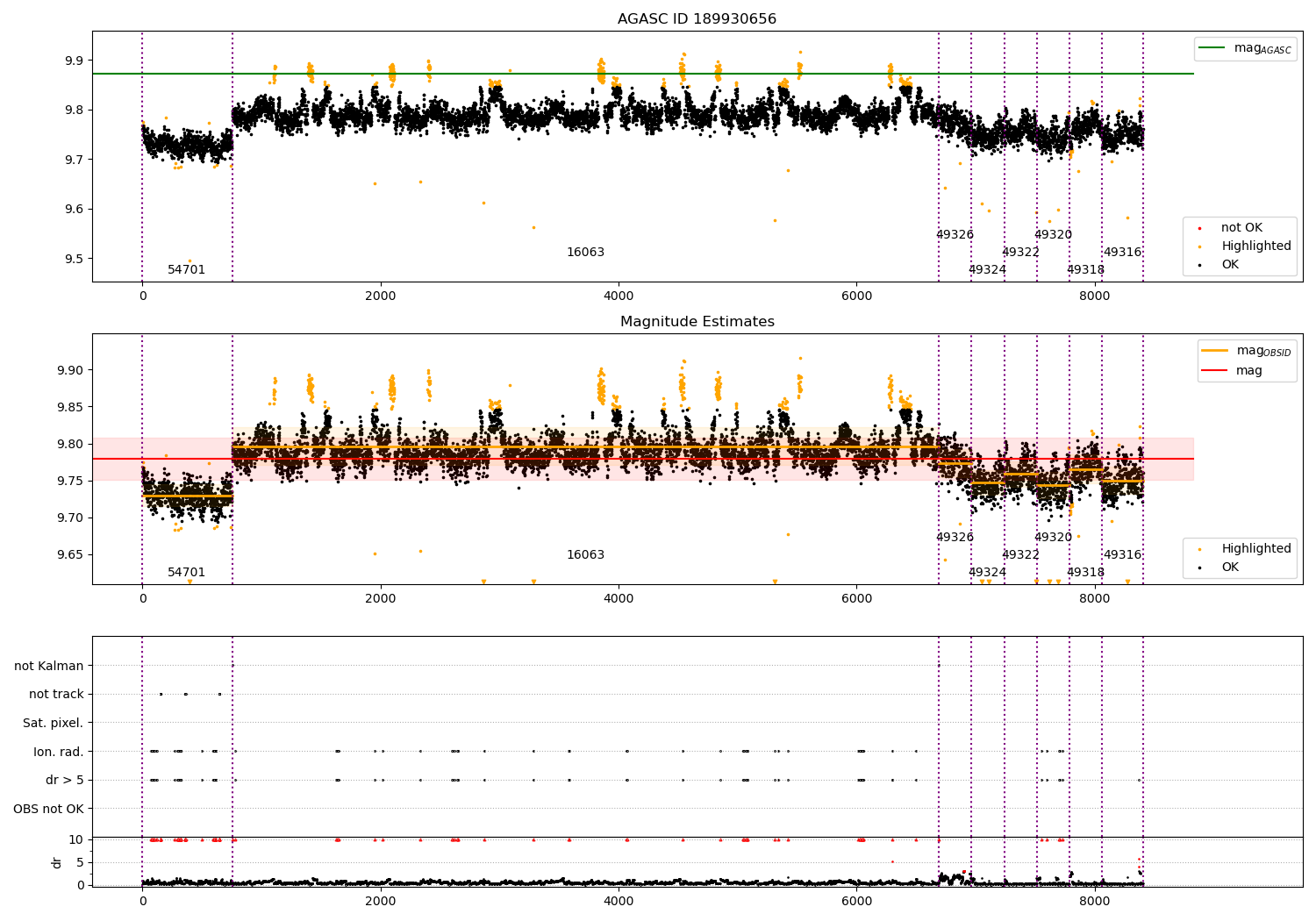Click "OK" legend entry in Magnitude Estimates plot
The image size is (1316, 921).
[x=1230, y=567]
